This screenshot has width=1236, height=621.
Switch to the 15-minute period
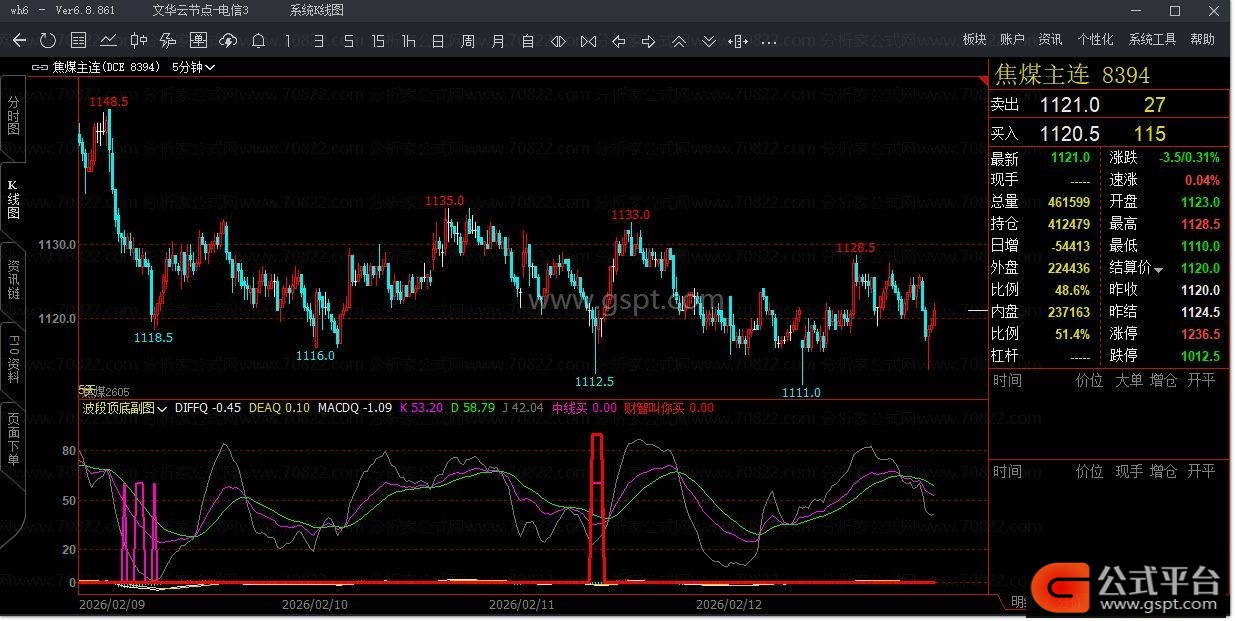(378, 41)
